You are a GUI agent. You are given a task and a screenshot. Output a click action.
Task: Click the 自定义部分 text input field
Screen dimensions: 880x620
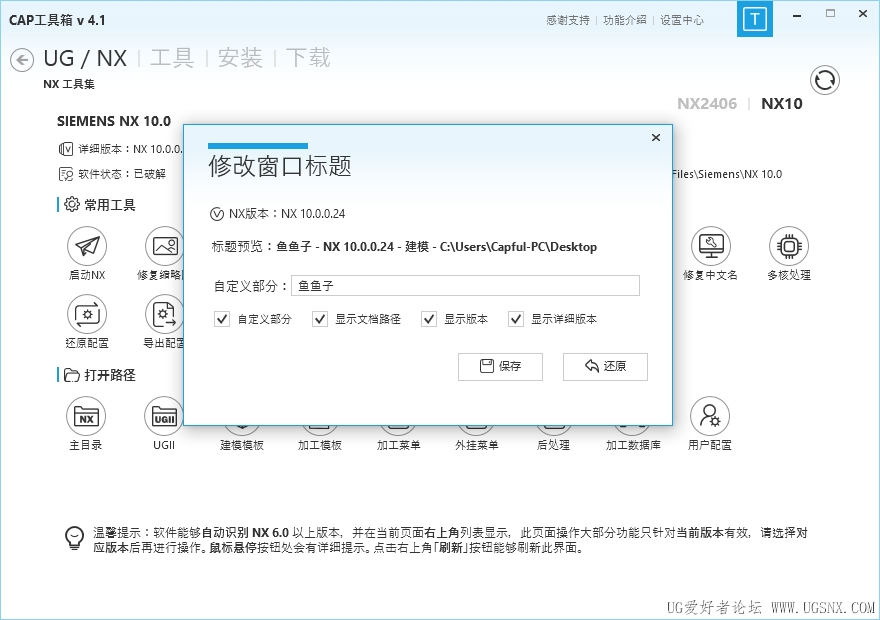click(x=465, y=286)
